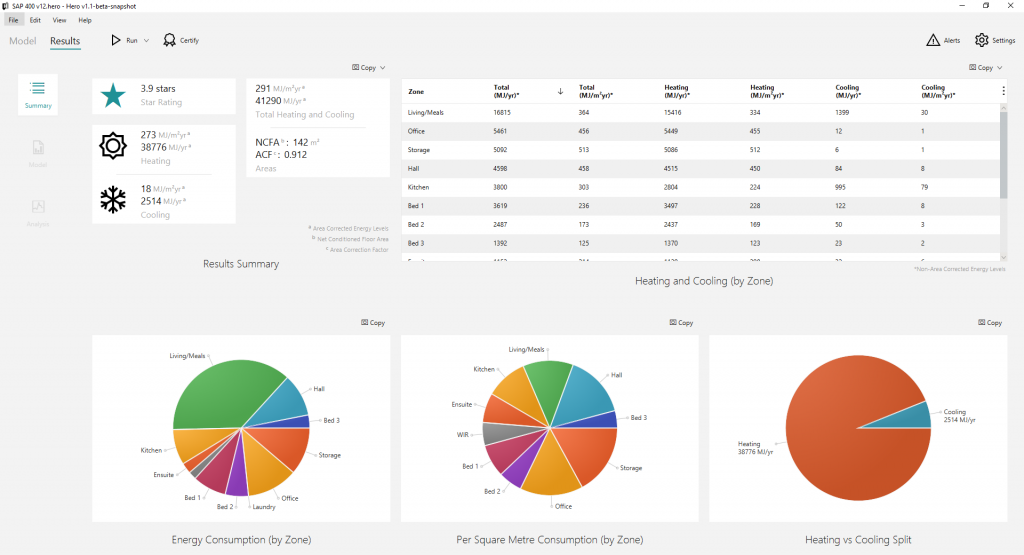Switch to the Model tab
The image size is (1024, 555).
tap(22, 41)
